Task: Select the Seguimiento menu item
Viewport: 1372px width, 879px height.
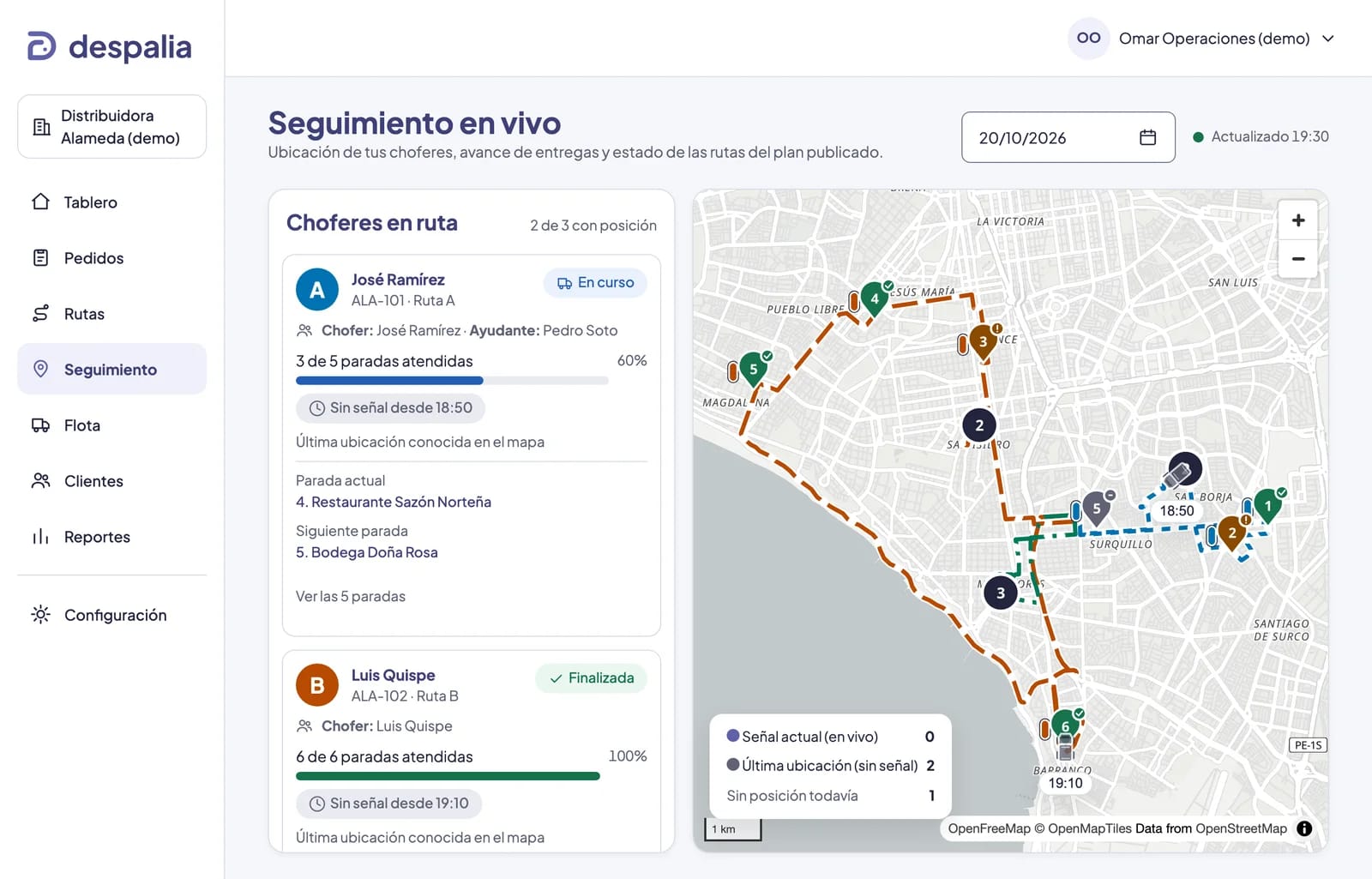Action: tap(111, 370)
